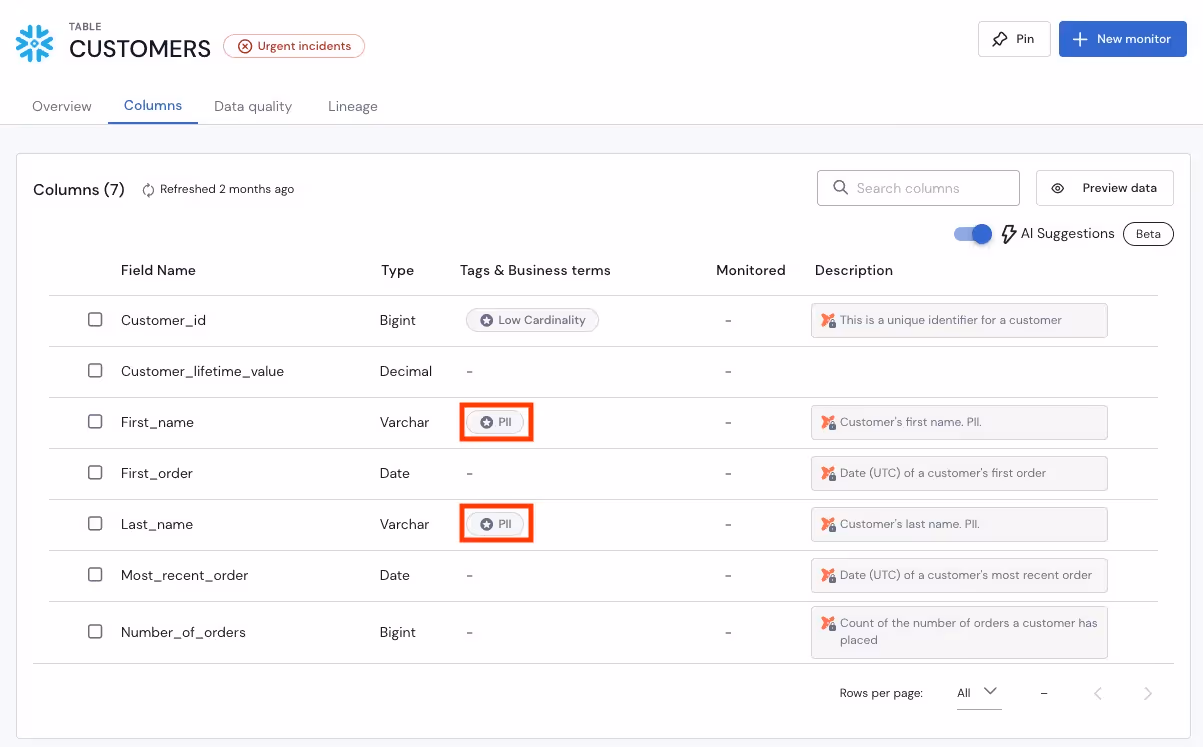1203x747 pixels.
Task: Click Tags & Business terms header
Action: coord(535,270)
